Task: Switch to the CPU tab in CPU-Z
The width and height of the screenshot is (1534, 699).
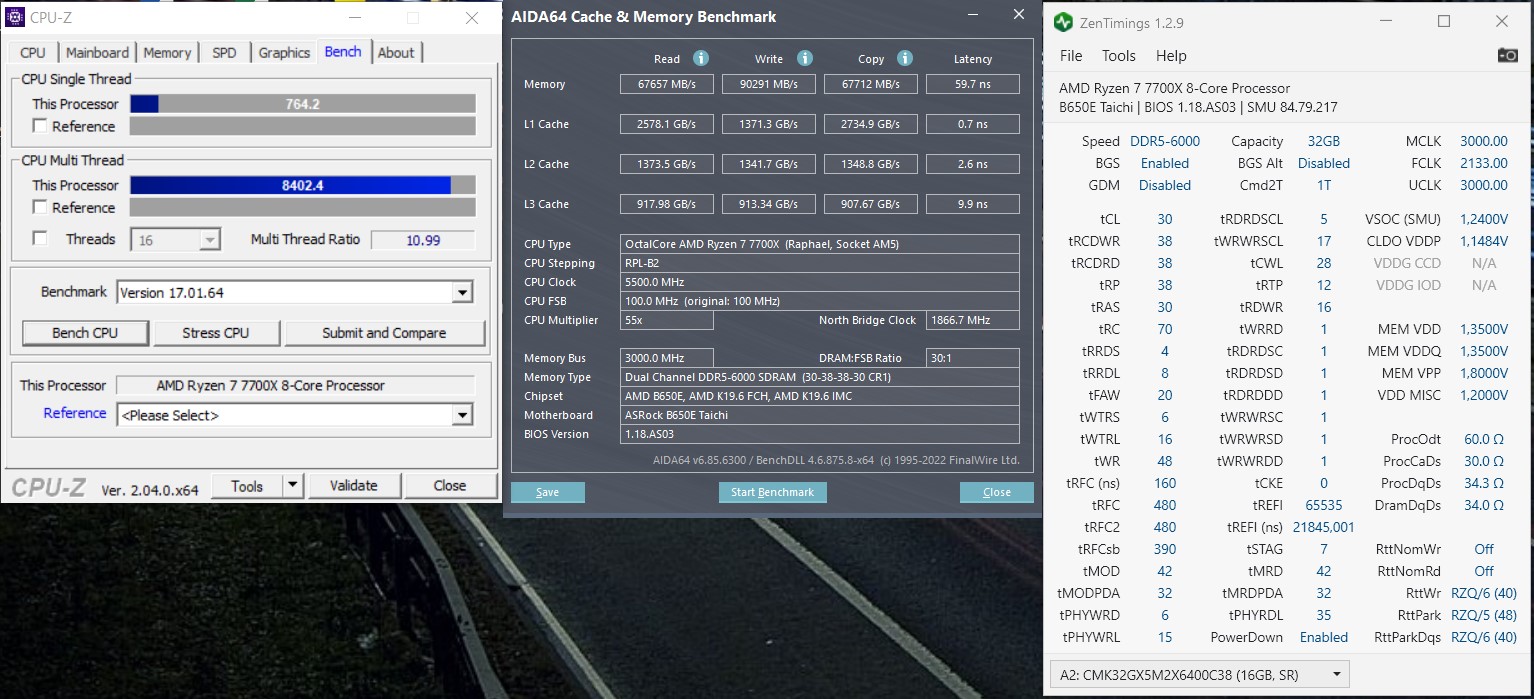Action: 33,52
